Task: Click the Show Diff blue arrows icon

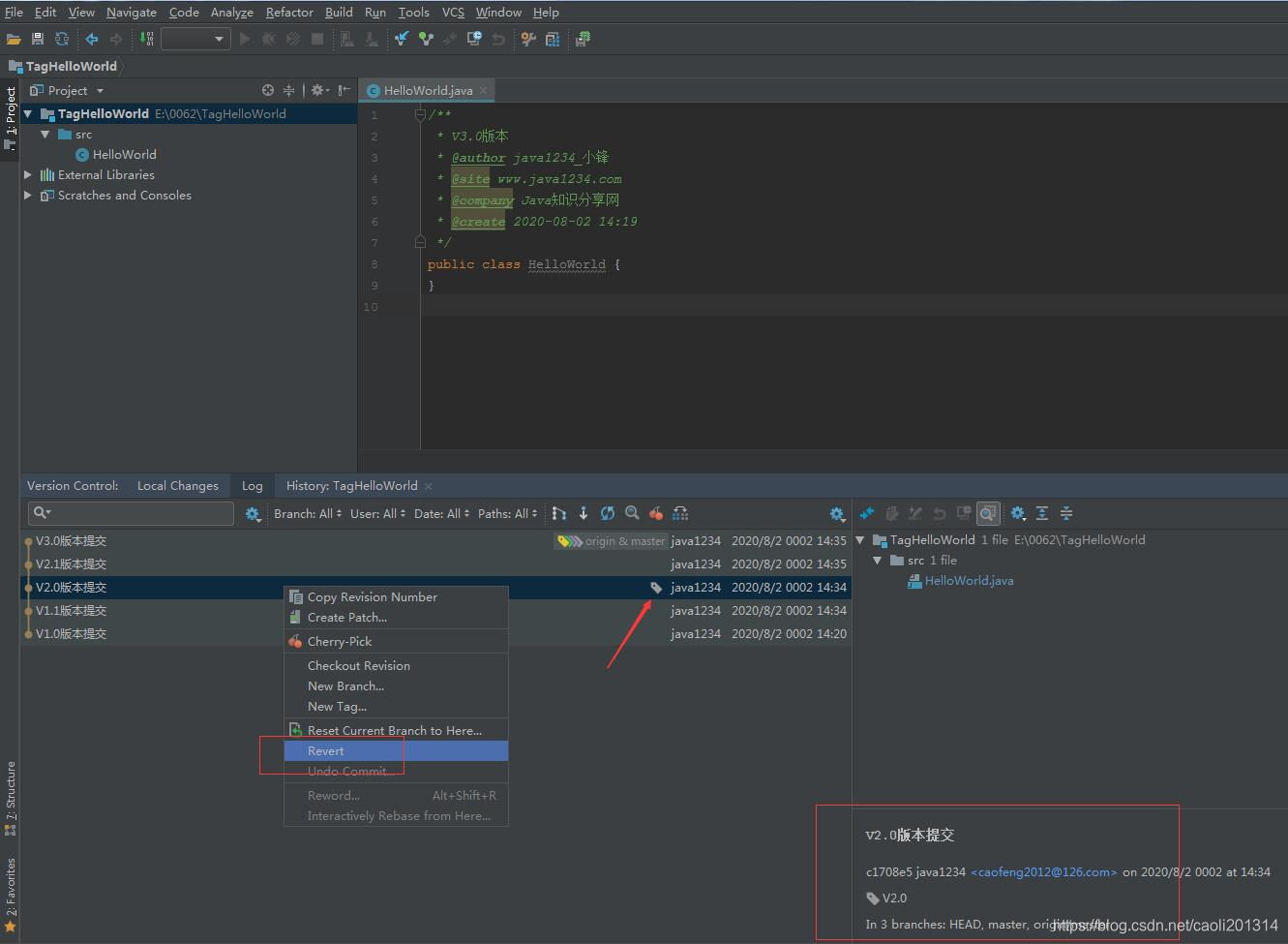Action: click(867, 513)
